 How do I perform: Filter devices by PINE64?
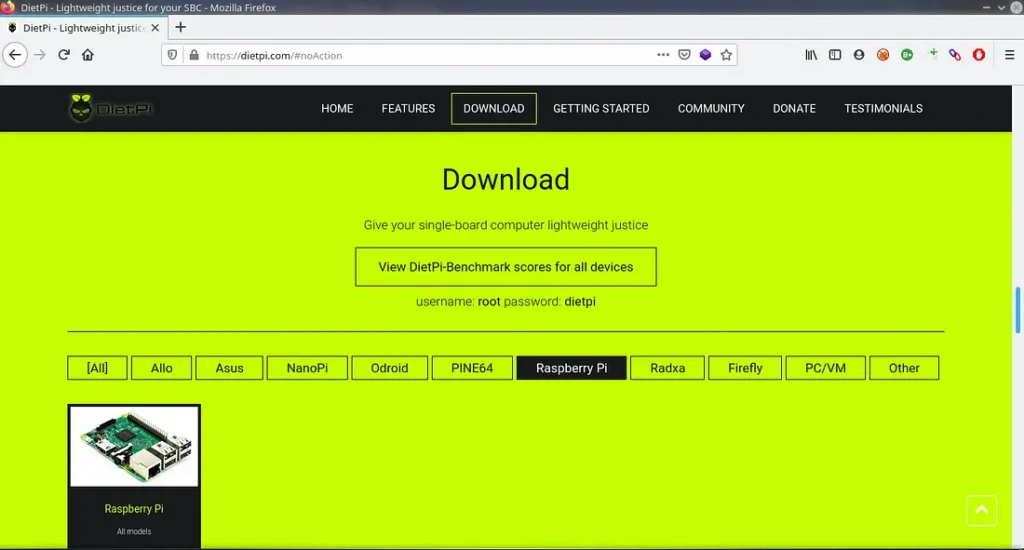click(472, 368)
